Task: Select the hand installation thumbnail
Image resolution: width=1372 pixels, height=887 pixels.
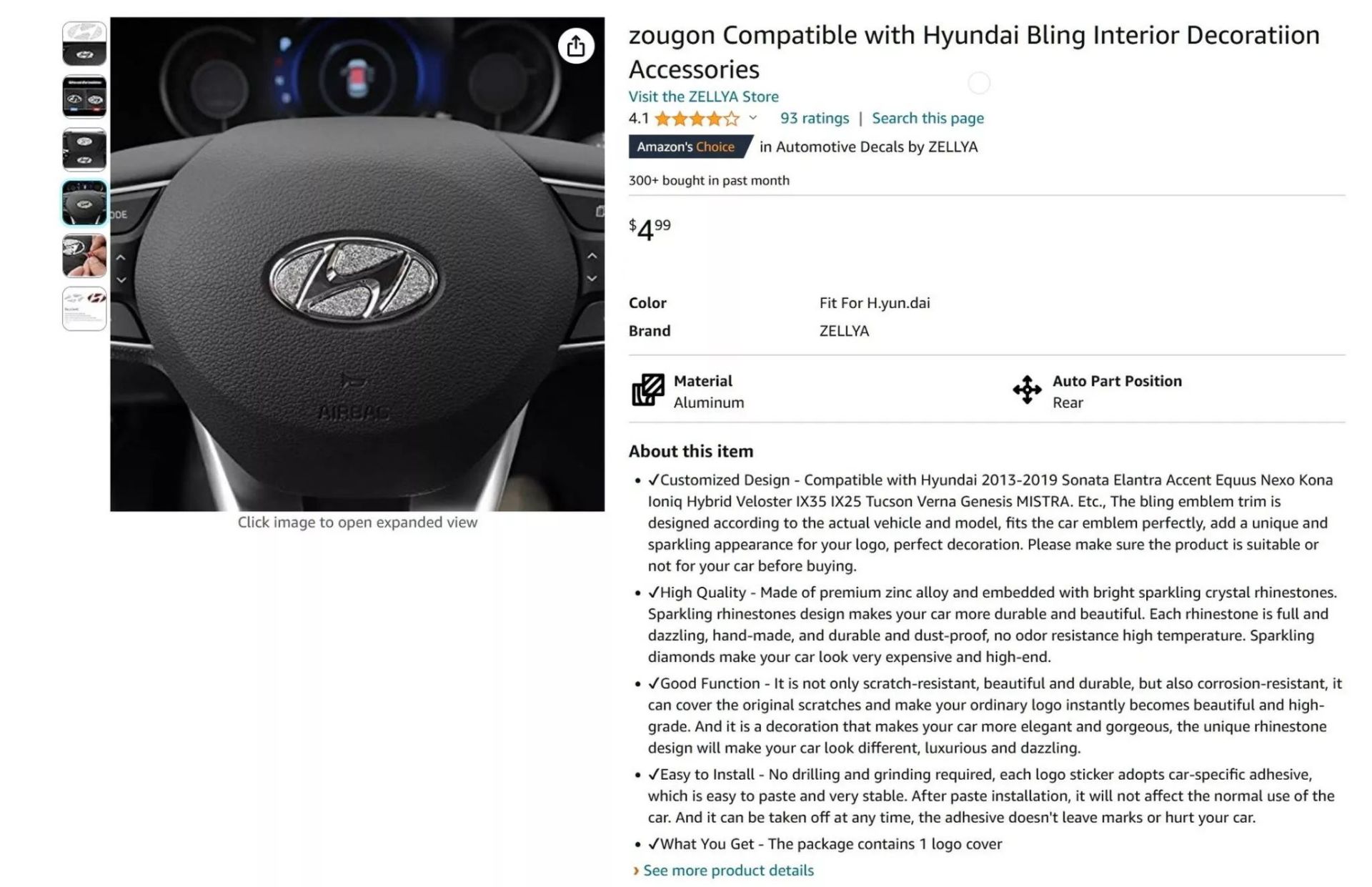Action: click(84, 256)
